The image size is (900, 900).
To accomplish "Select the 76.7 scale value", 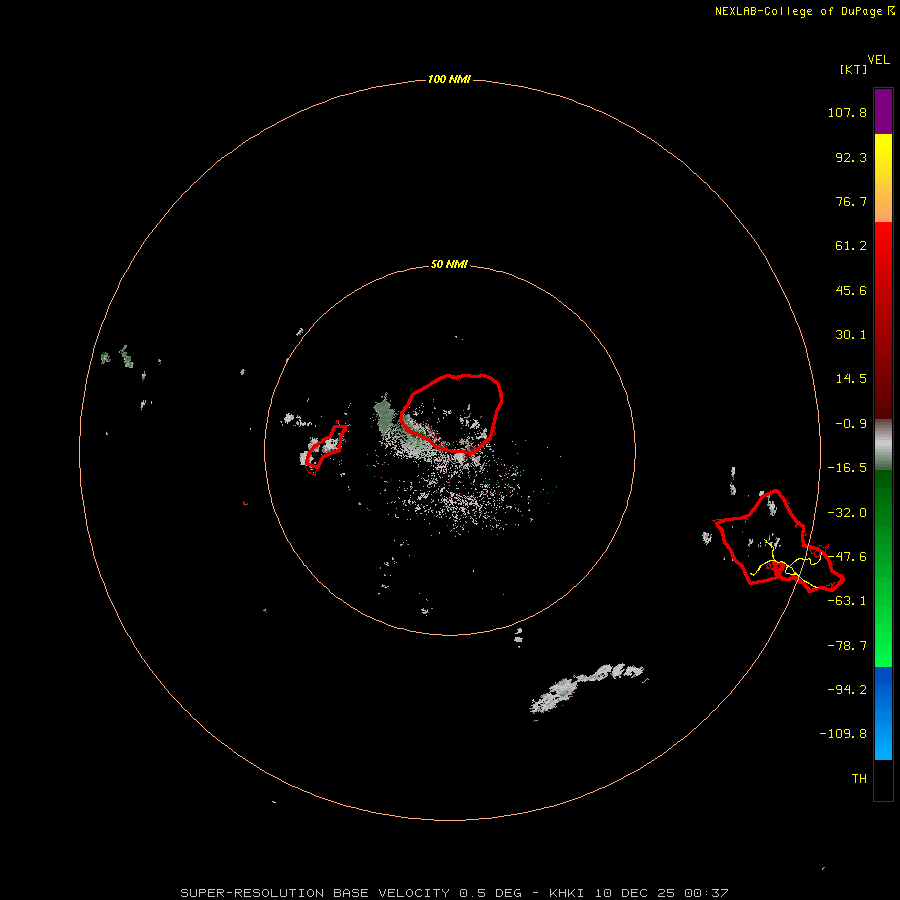I will 851,201.
